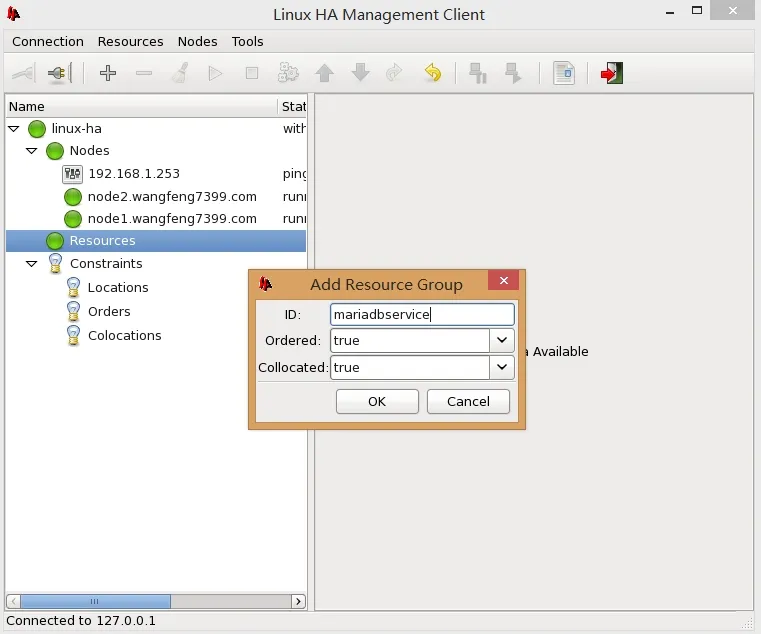This screenshot has height=634, width=761.
Task: Open the Resources menu
Action: tap(131, 42)
